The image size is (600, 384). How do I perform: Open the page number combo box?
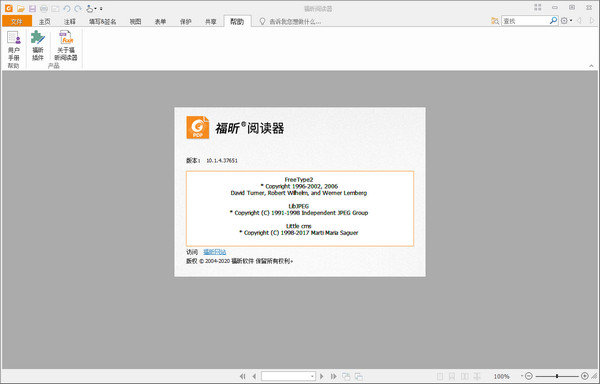tap(289, 376)
